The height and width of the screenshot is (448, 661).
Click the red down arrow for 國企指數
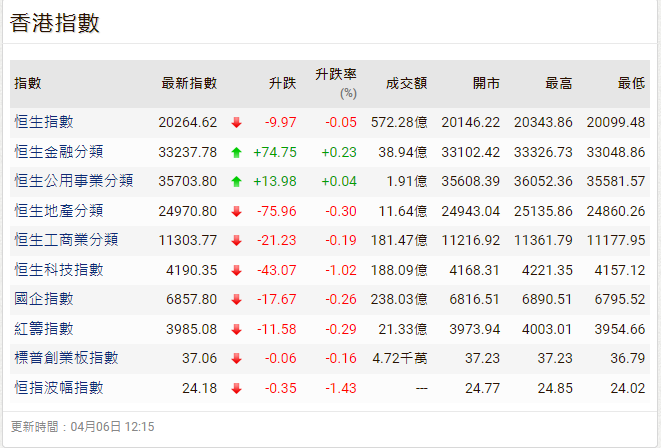(x=236, y=299)
